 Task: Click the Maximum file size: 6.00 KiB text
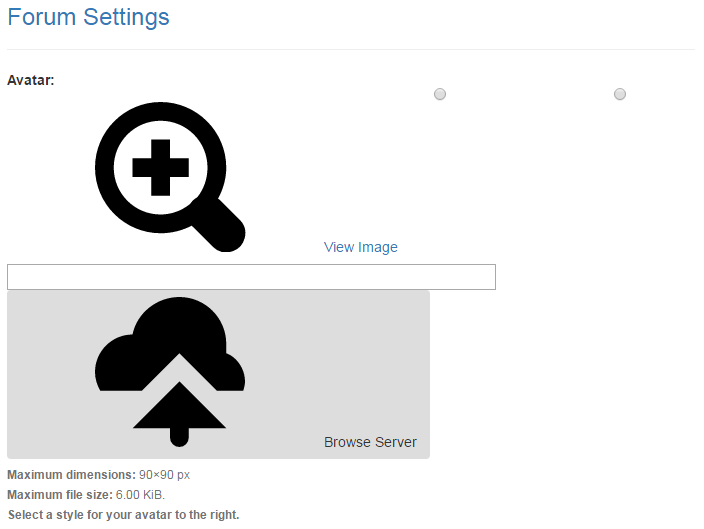pyautogui.click(x=86, y=495)
